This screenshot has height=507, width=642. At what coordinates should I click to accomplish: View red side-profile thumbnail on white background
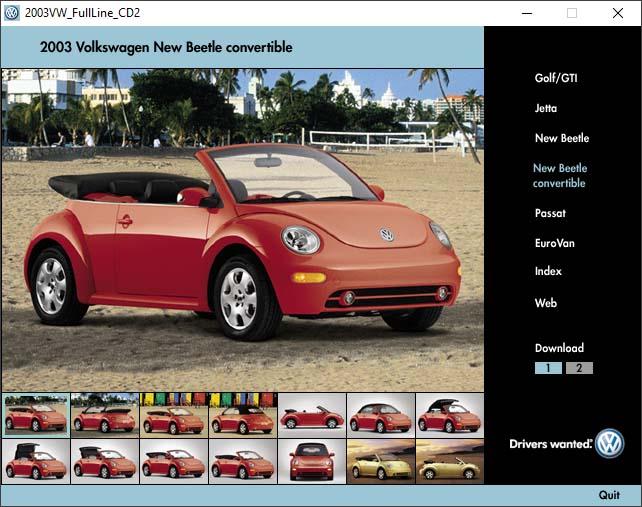tap(312, 415)
